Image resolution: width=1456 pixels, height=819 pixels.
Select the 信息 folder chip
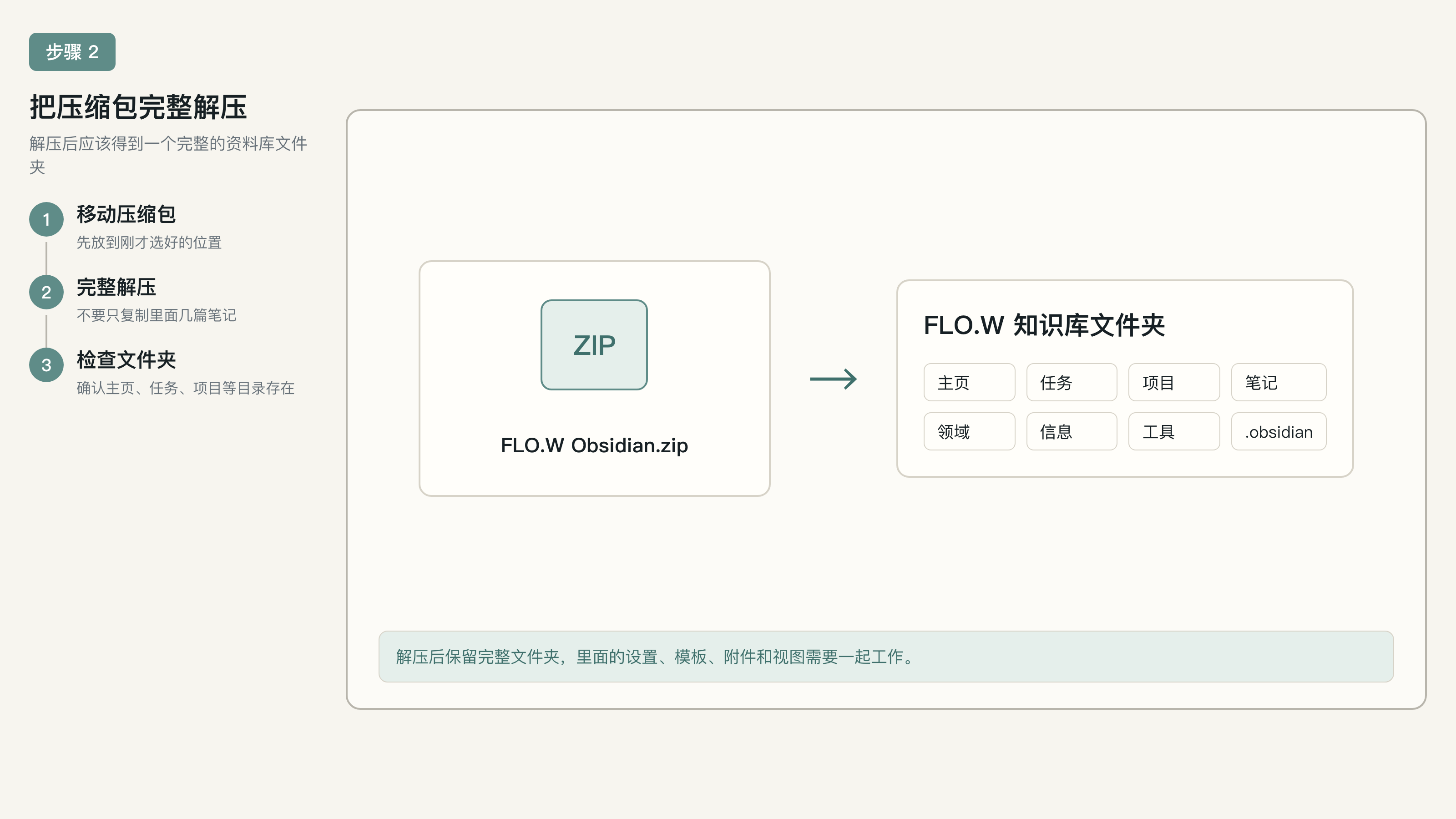click(x=1072, y=432)
